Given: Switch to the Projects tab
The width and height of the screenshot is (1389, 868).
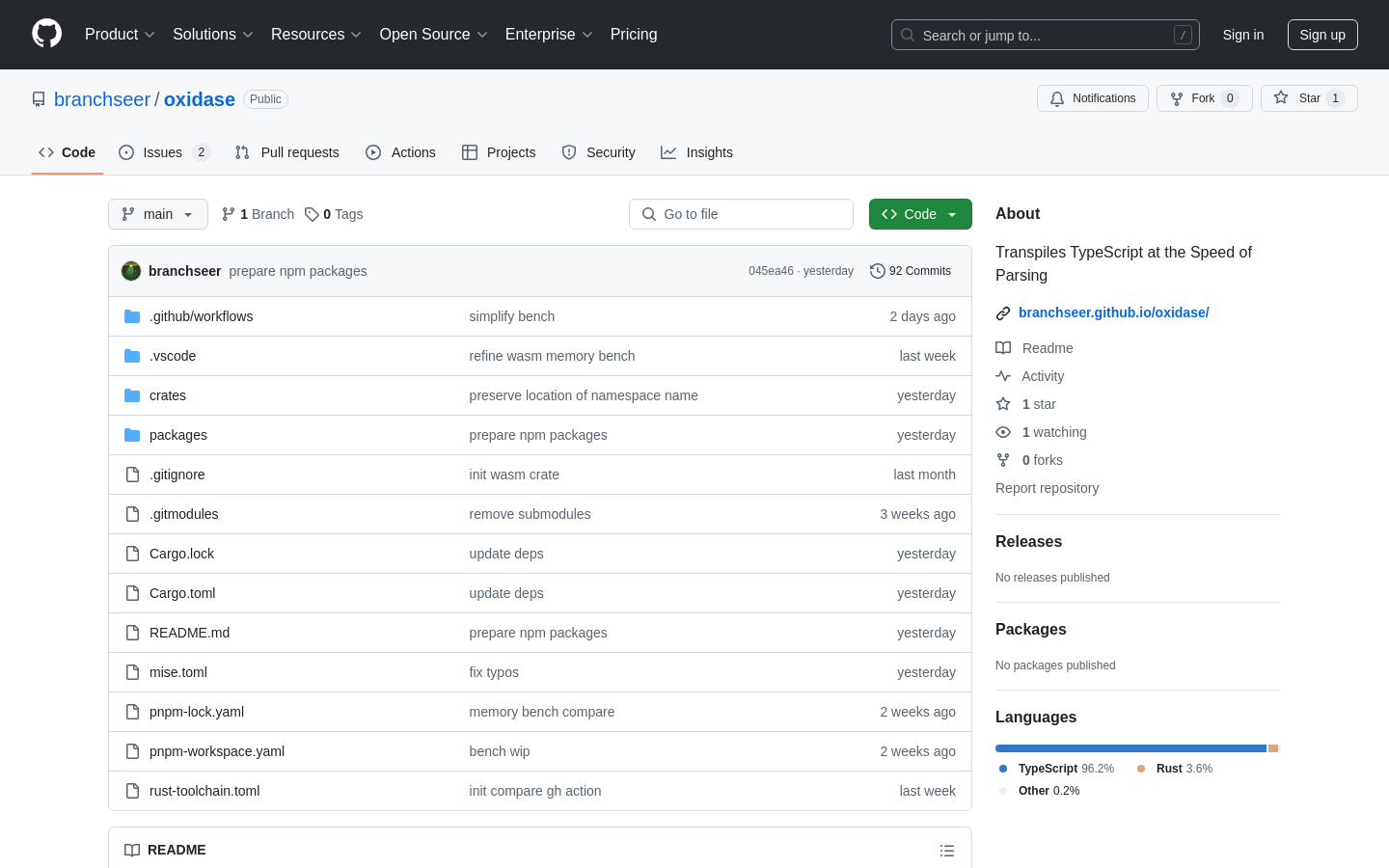Looking at the screenshot, I should click(499, 152).
